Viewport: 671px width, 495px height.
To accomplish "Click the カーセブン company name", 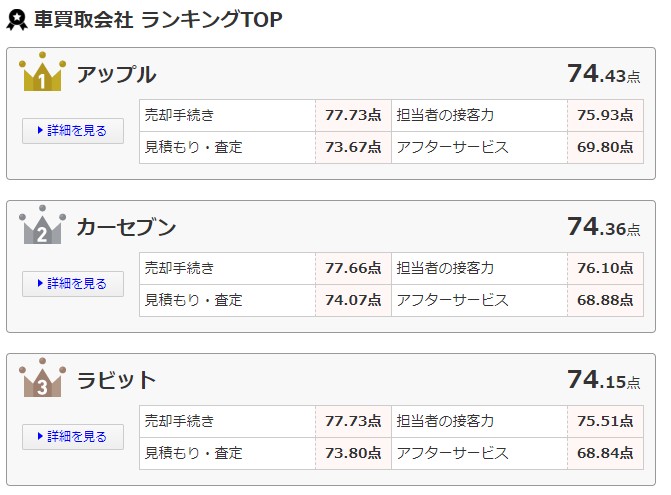I will pyautogui.click(x=126, y=227).
